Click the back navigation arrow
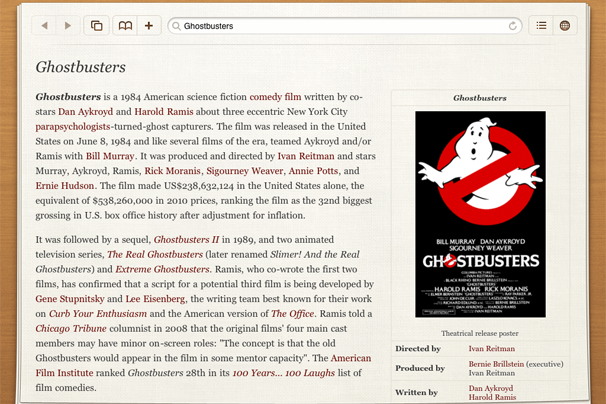 click(x=45, y=26)
